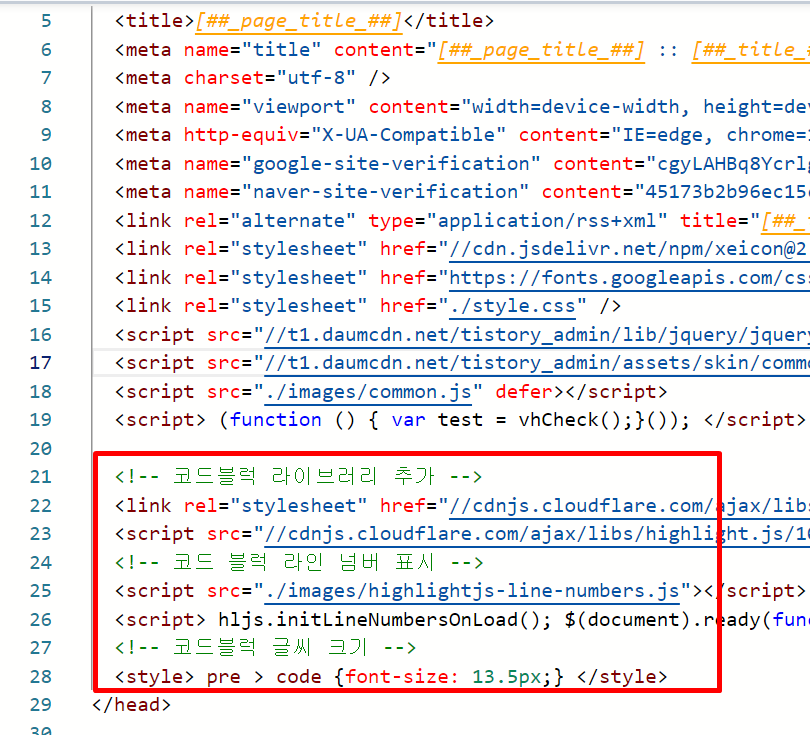Click the 코드블럭 라이브러리 추가 comment

pyautogui.click(x=298, y=476)
